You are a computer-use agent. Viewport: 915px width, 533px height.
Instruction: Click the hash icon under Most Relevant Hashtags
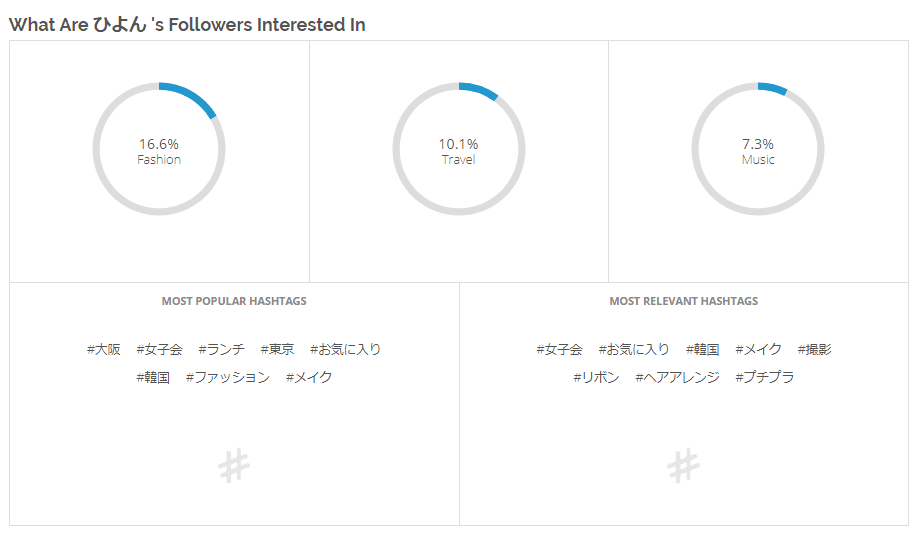pos(683,466)
